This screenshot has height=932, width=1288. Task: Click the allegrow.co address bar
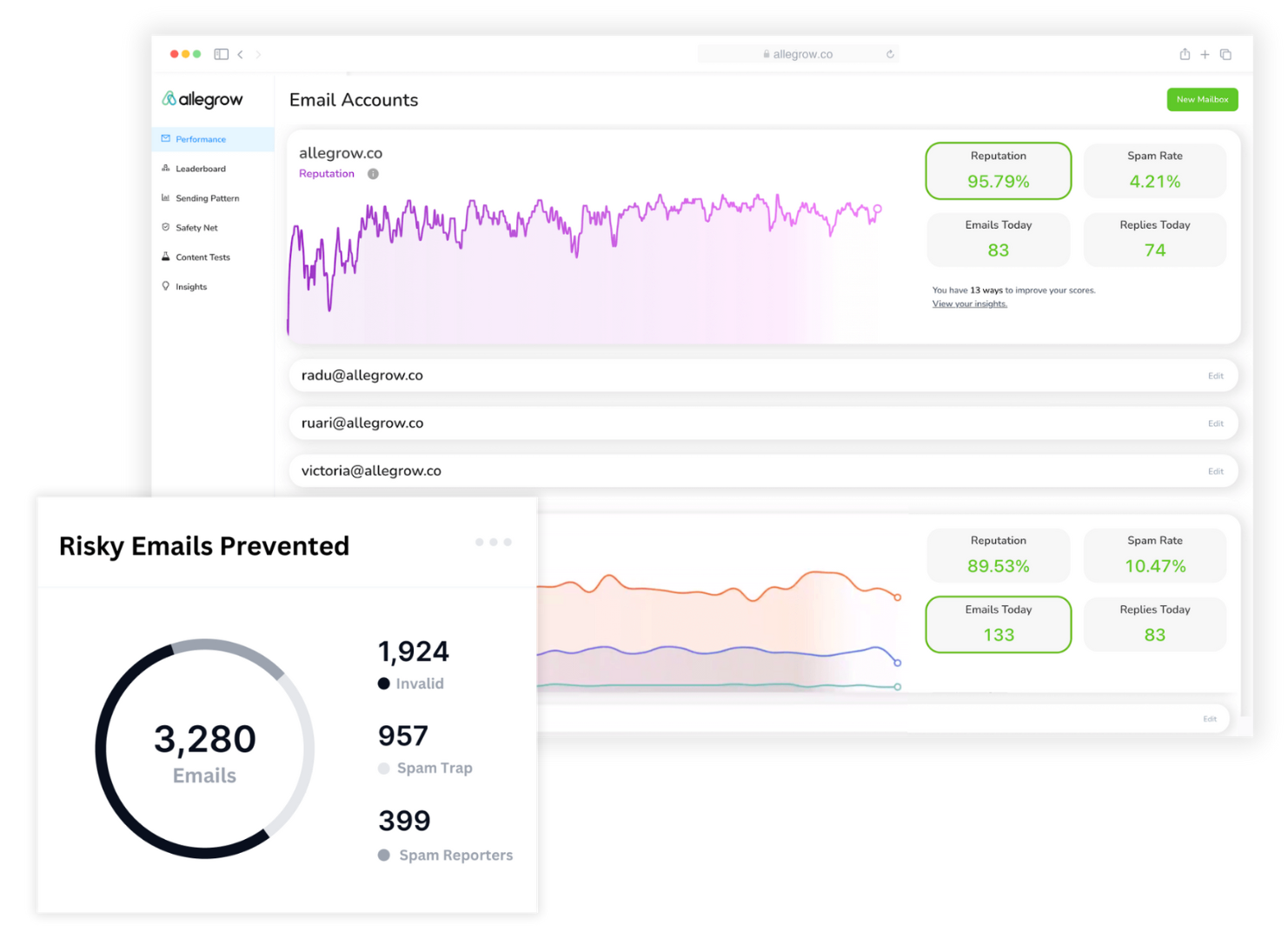[x=798, y=54]
